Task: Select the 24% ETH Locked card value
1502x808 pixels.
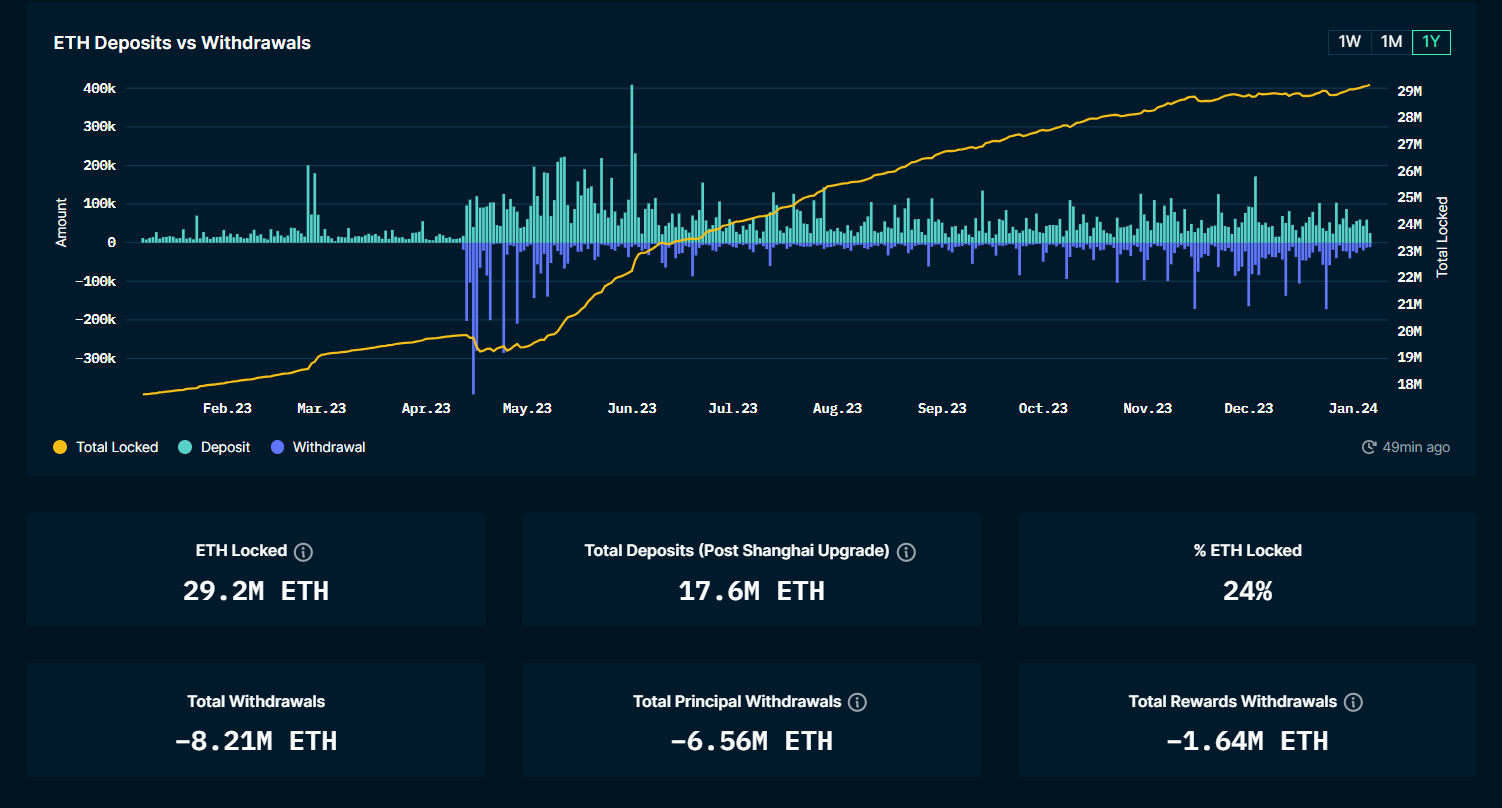Action: click(1247, 591)
